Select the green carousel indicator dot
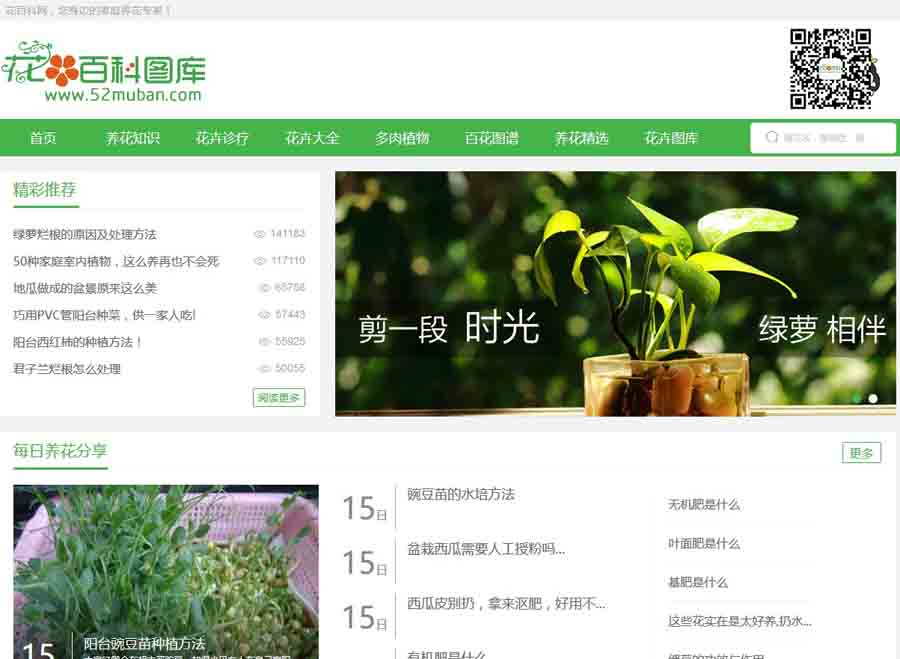Image resolution: width=900 pixels, height=659 pixels. (x=857, y=398)
